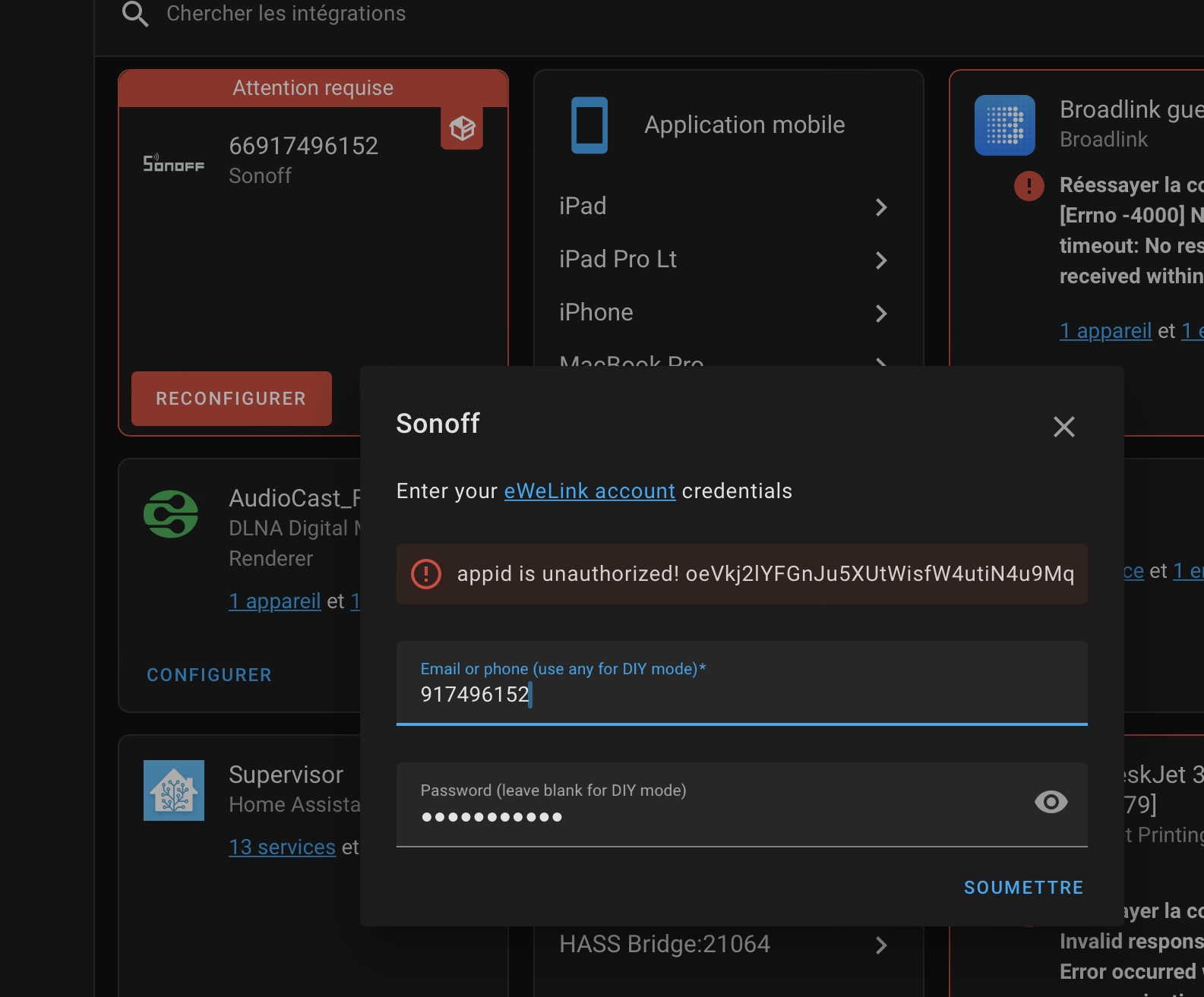
Task: Click the appid is unauthorized error text
Action: (x=766, y=574)
